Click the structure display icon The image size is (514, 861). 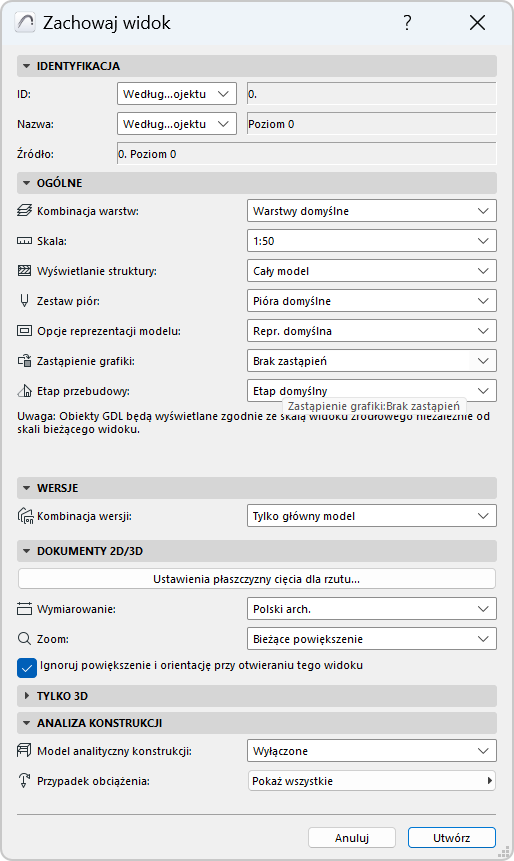24,271
